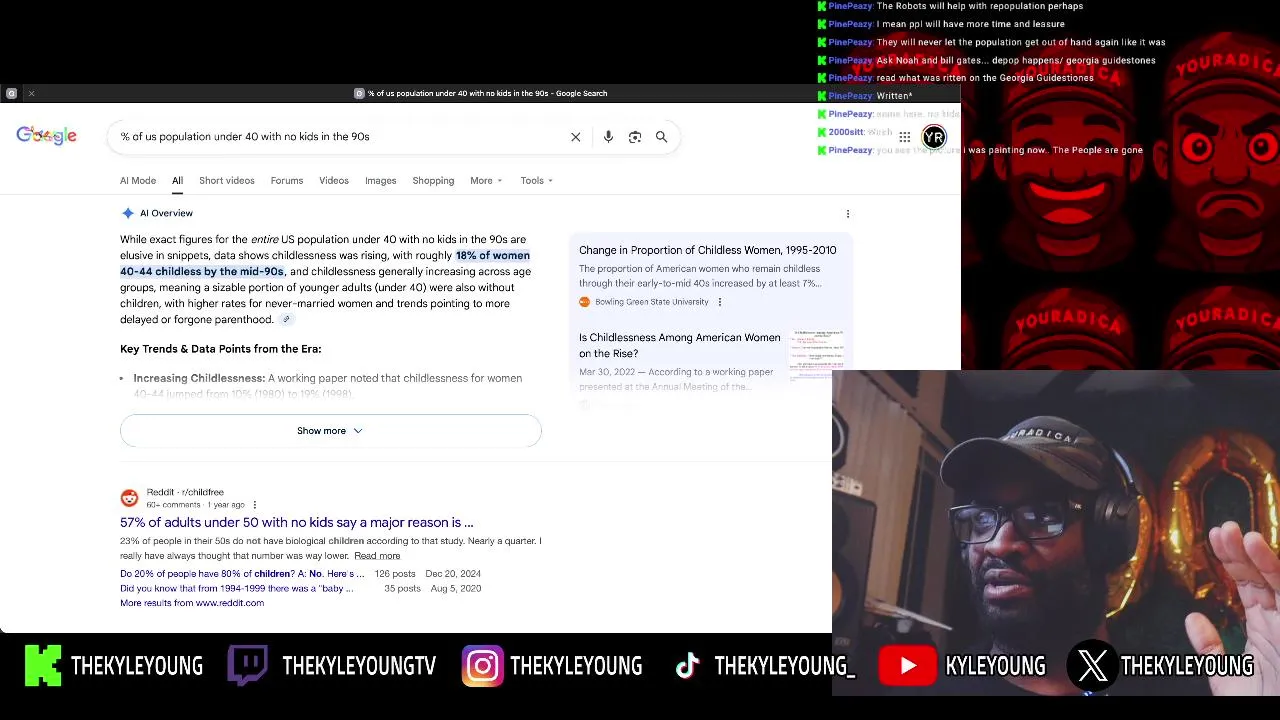The image size is (1280, 720).
Task: Click the AI Overview sparkle icon
Action: (x=127, y=213)
